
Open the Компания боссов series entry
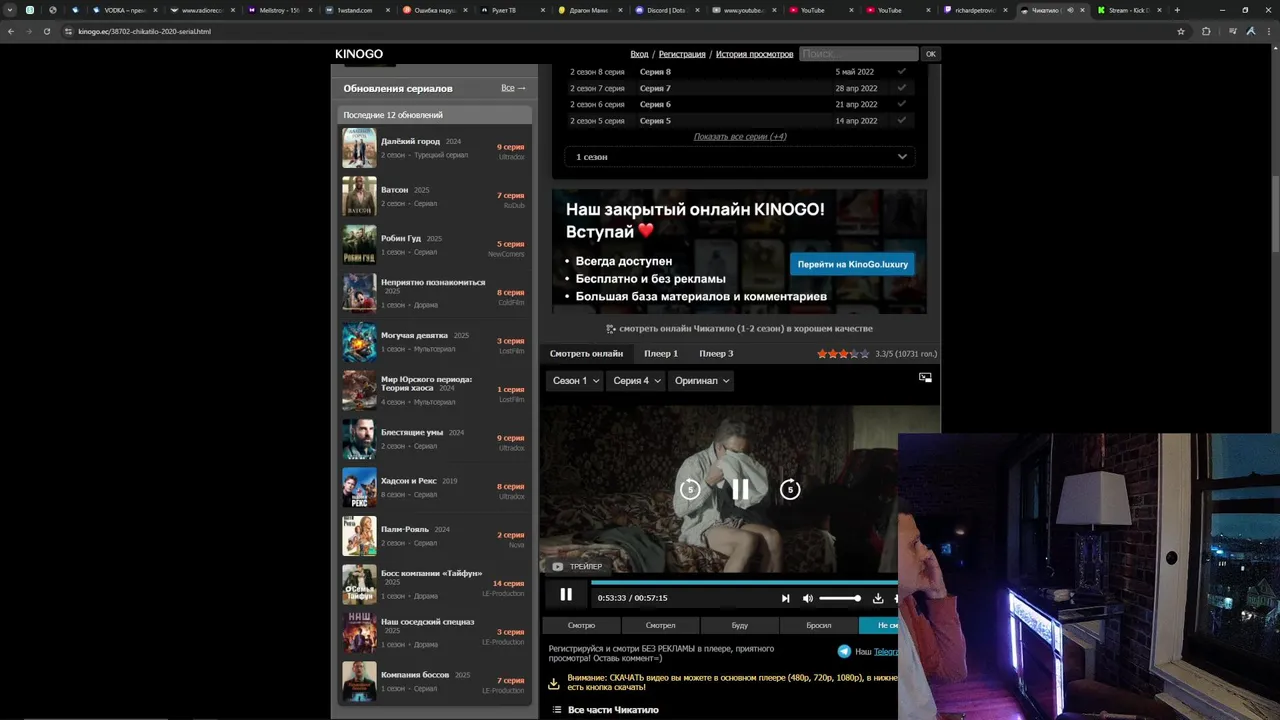point(434,681)
